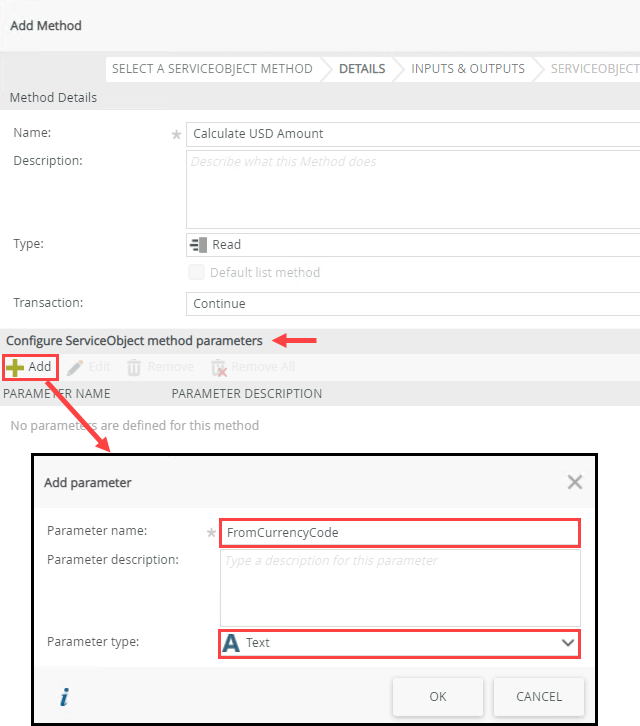This screenshot has height=726, width=640.
Task: Click the Remove toolbar label
Action: [x=171, y=367]
